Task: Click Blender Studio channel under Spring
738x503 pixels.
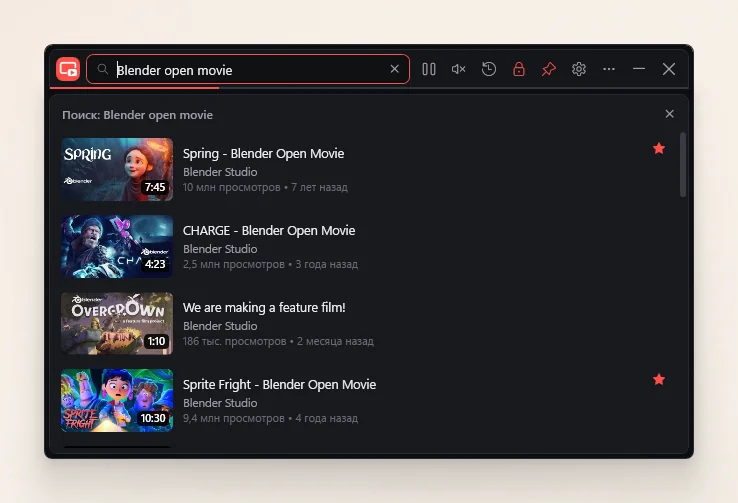Action: pyautogui.click(x=220, y=172)
